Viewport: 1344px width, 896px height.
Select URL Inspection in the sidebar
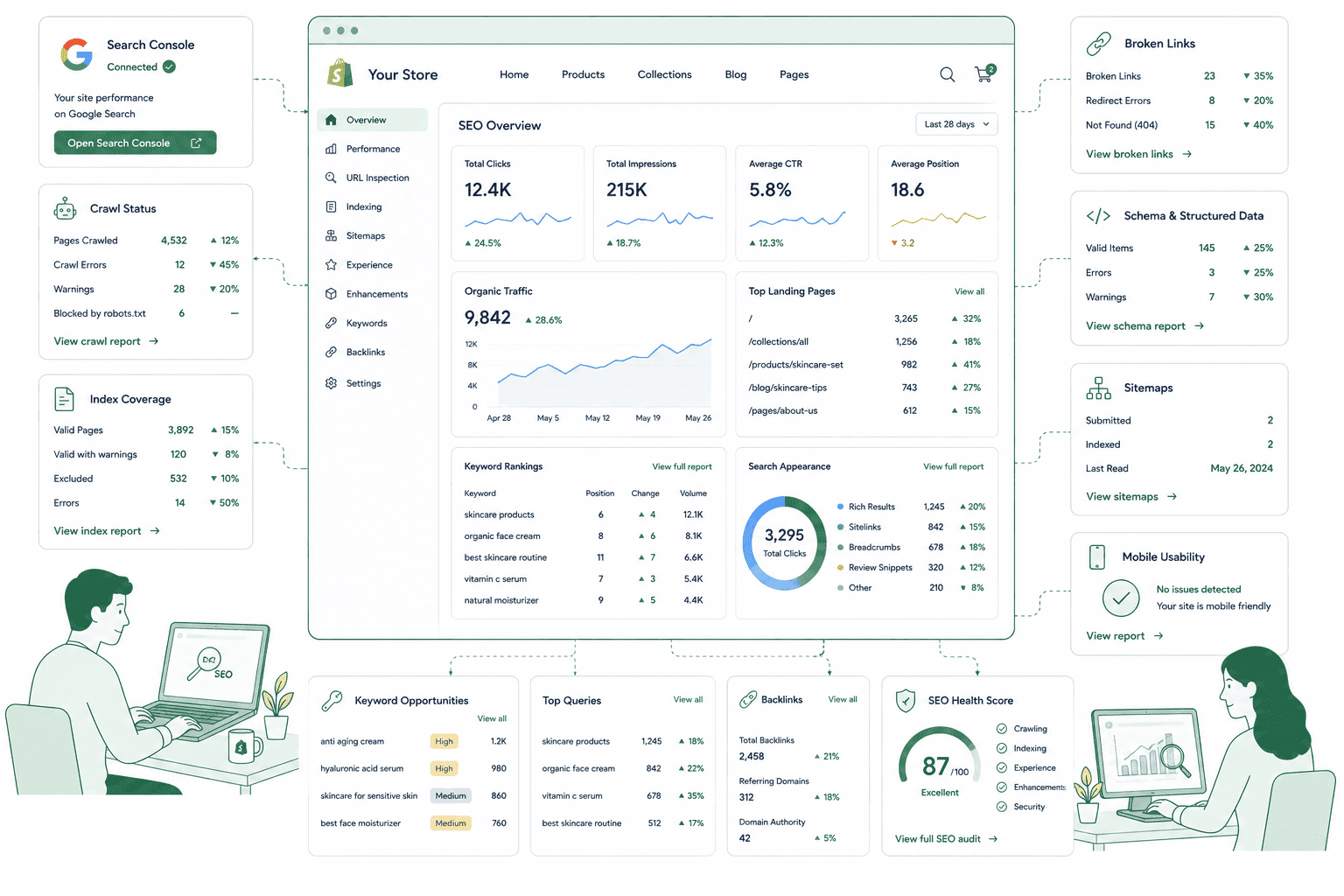pos(372,178)
